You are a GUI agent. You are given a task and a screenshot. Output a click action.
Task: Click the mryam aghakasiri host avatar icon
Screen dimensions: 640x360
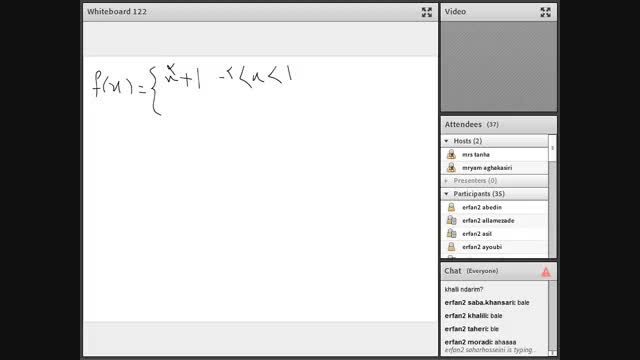pos(451,167)
